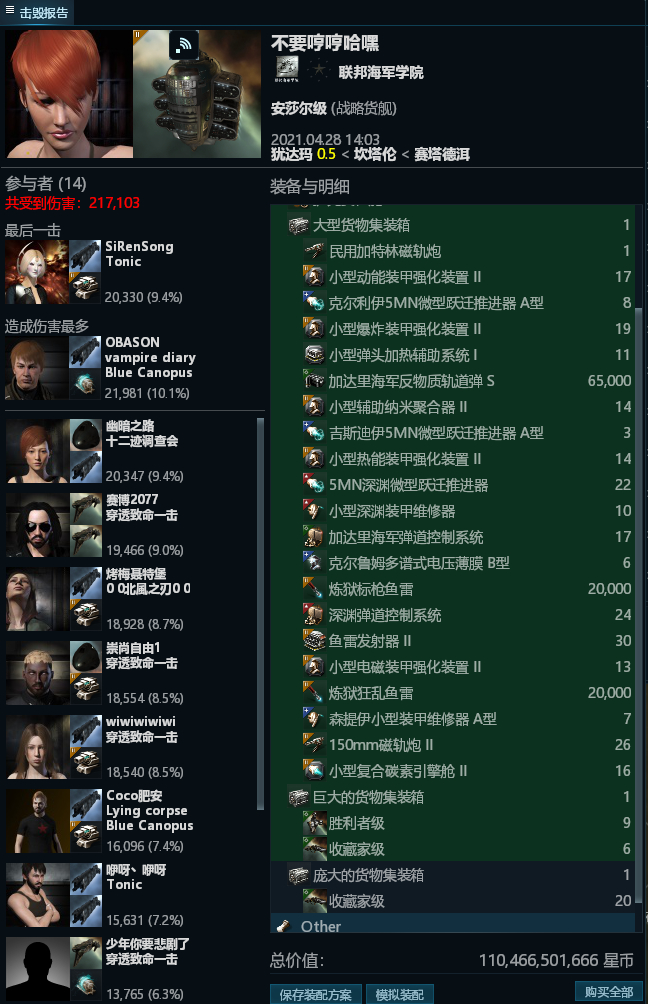Click the 民用加特林磁轨炮 item icon

pyautogui.click(x=314, y=250)
